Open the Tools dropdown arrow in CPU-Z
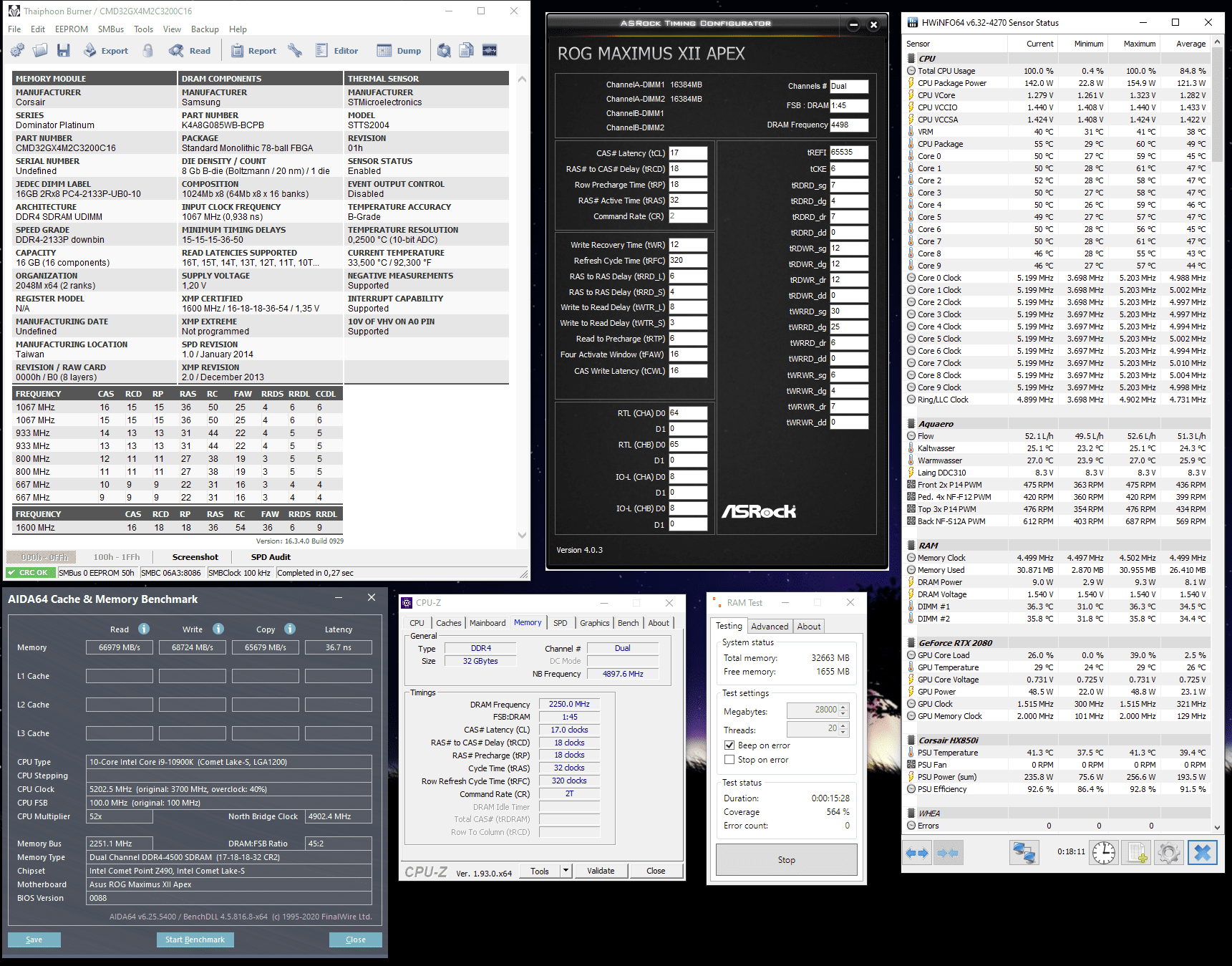 point(566,871)
